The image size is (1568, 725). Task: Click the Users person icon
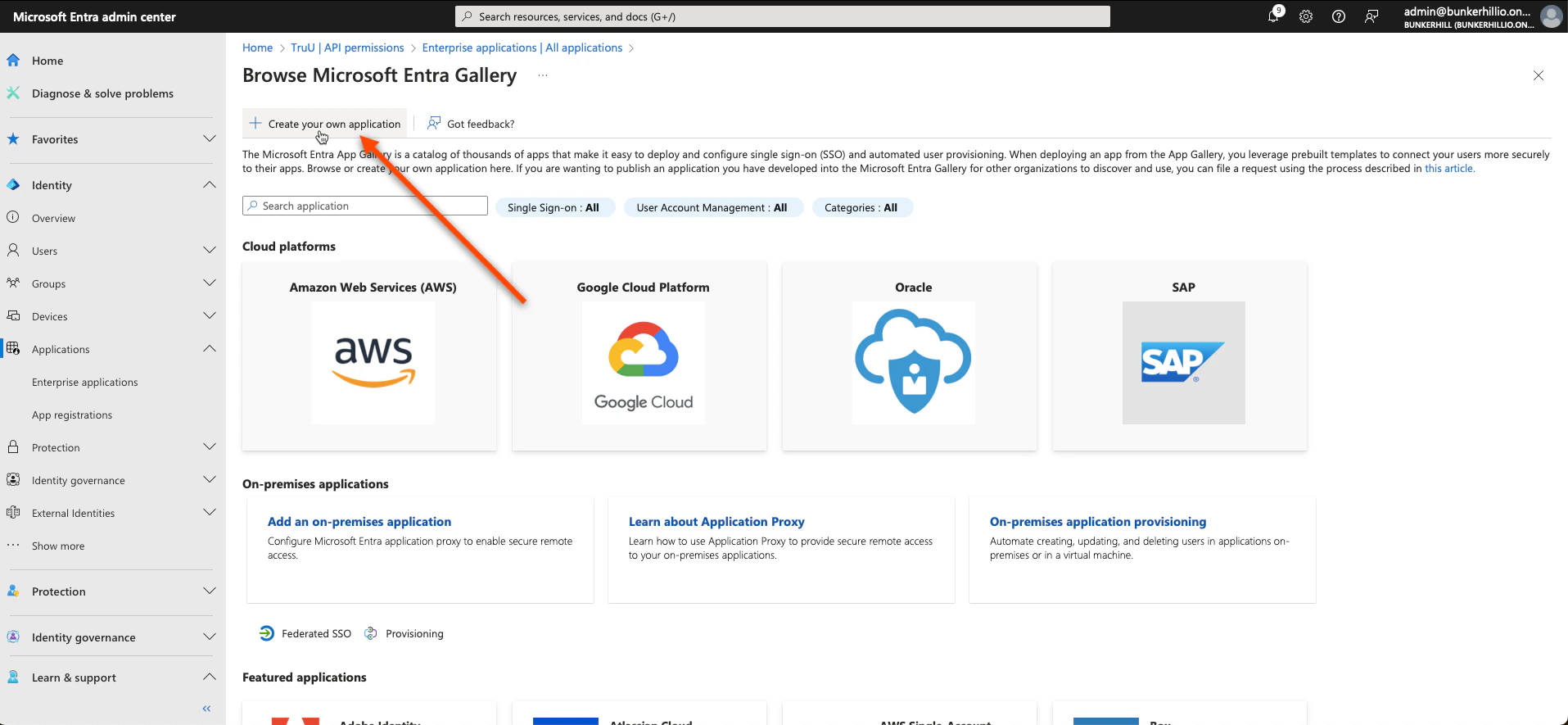13,250
